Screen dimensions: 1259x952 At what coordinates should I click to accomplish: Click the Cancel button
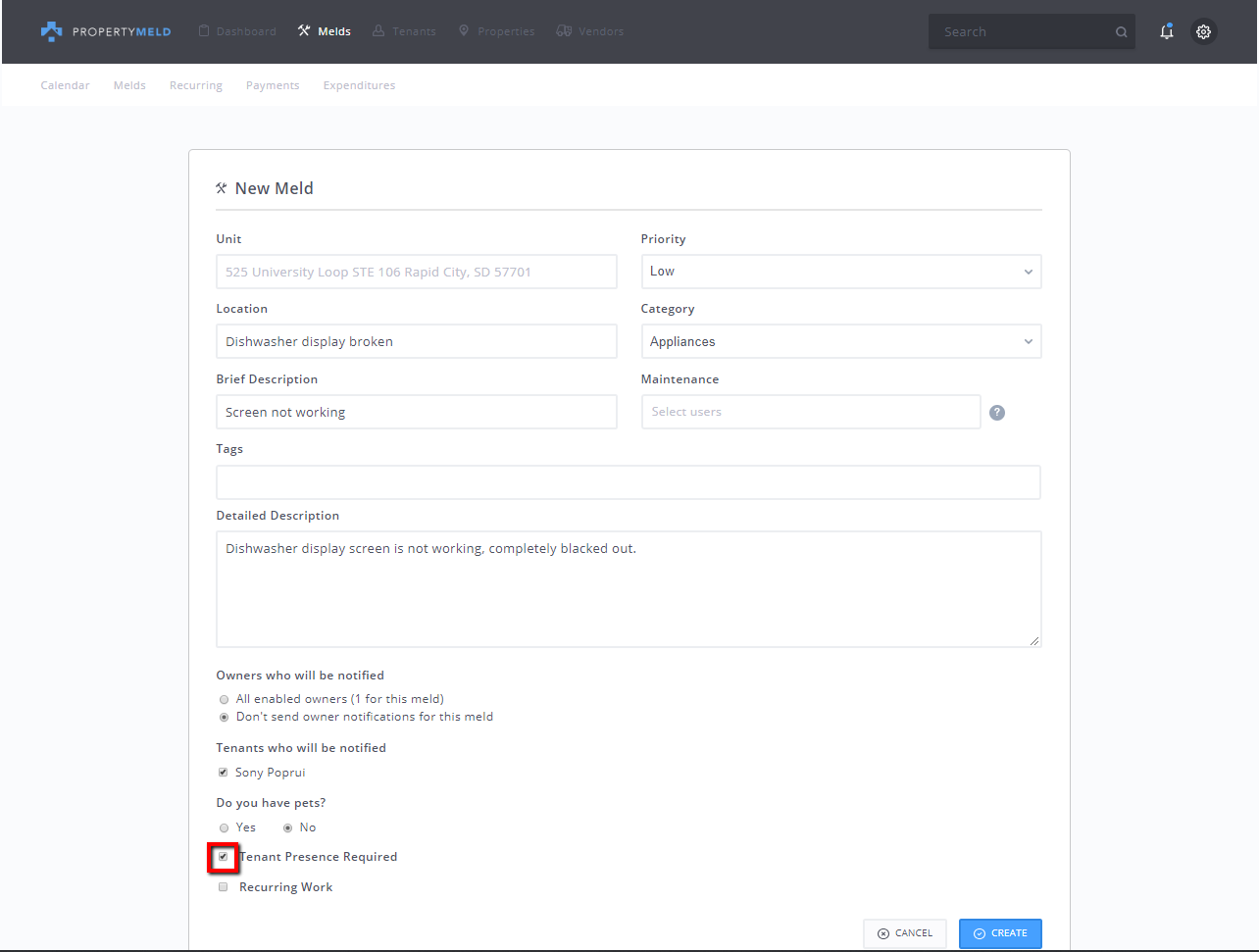[x=905, y=933]
